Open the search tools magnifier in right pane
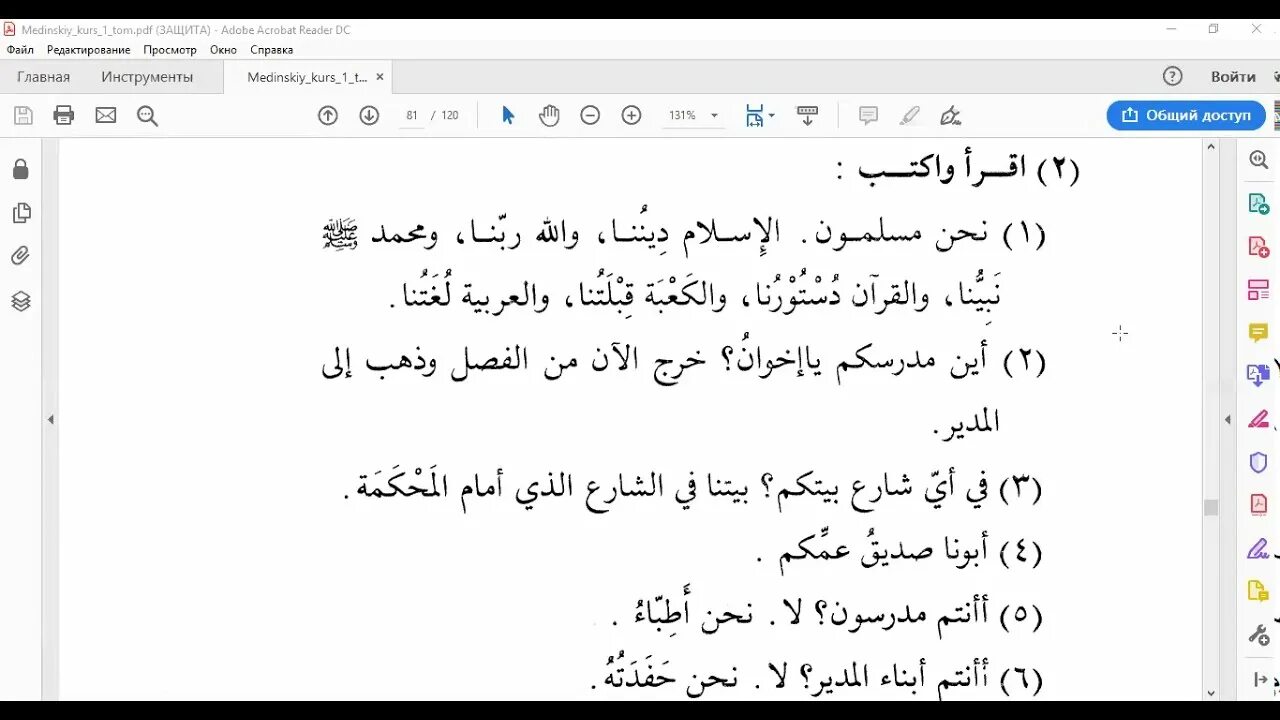This screenshot has width=1280, height=720. click(1259, 160)
